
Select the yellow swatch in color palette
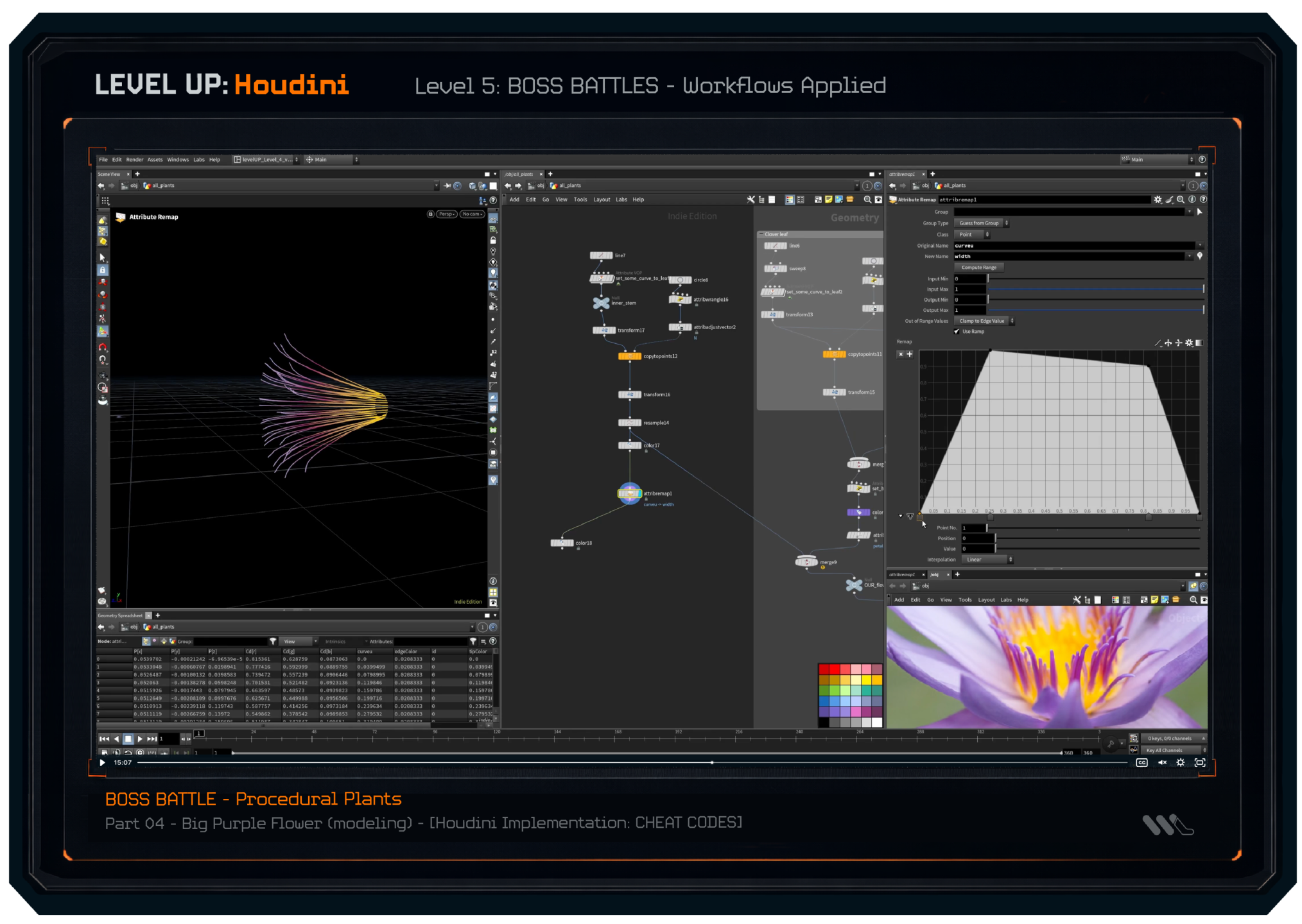pyautogui.click(x=866, y=680)
